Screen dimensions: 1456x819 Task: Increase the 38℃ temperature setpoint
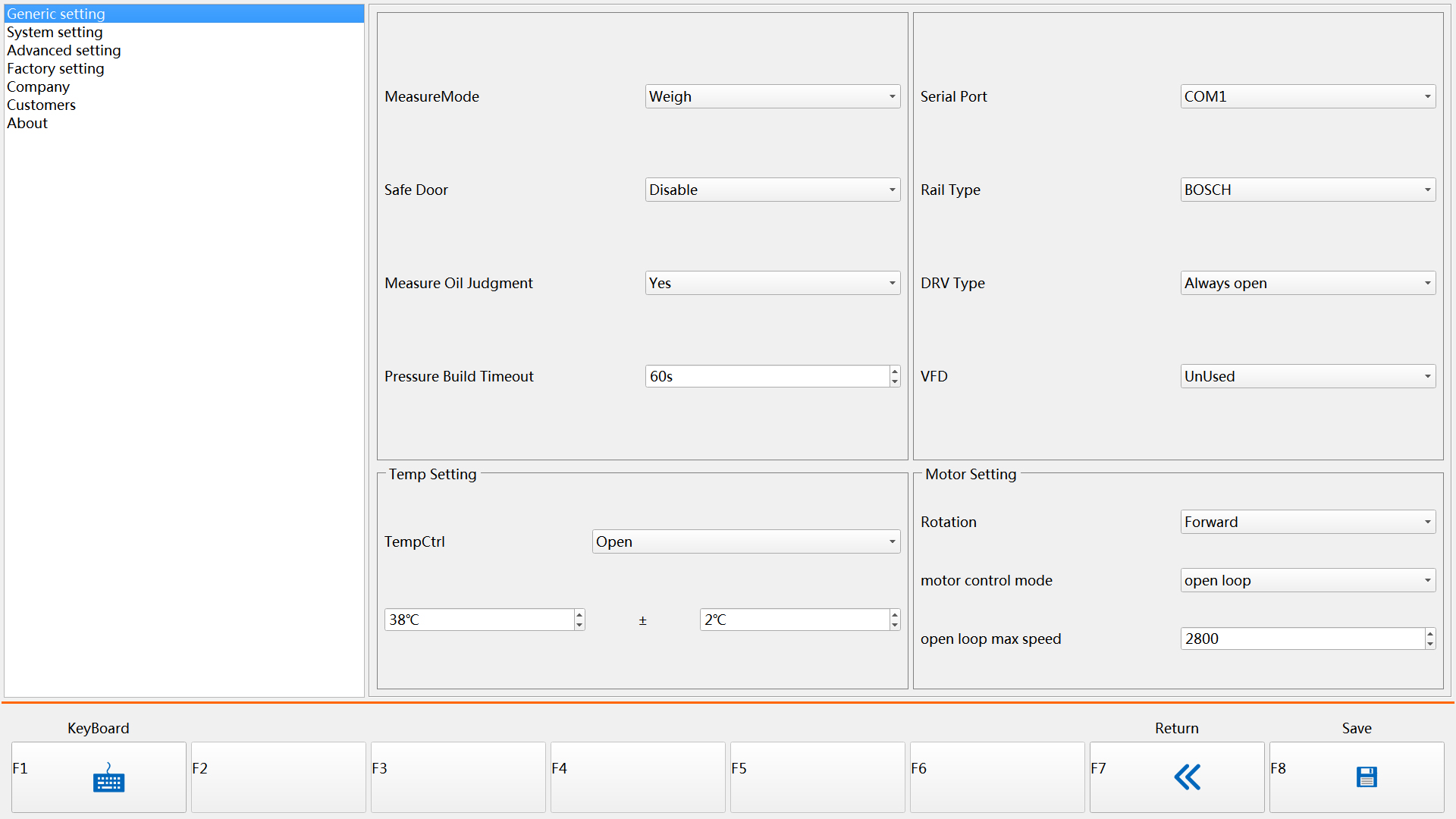coord(579,615)
